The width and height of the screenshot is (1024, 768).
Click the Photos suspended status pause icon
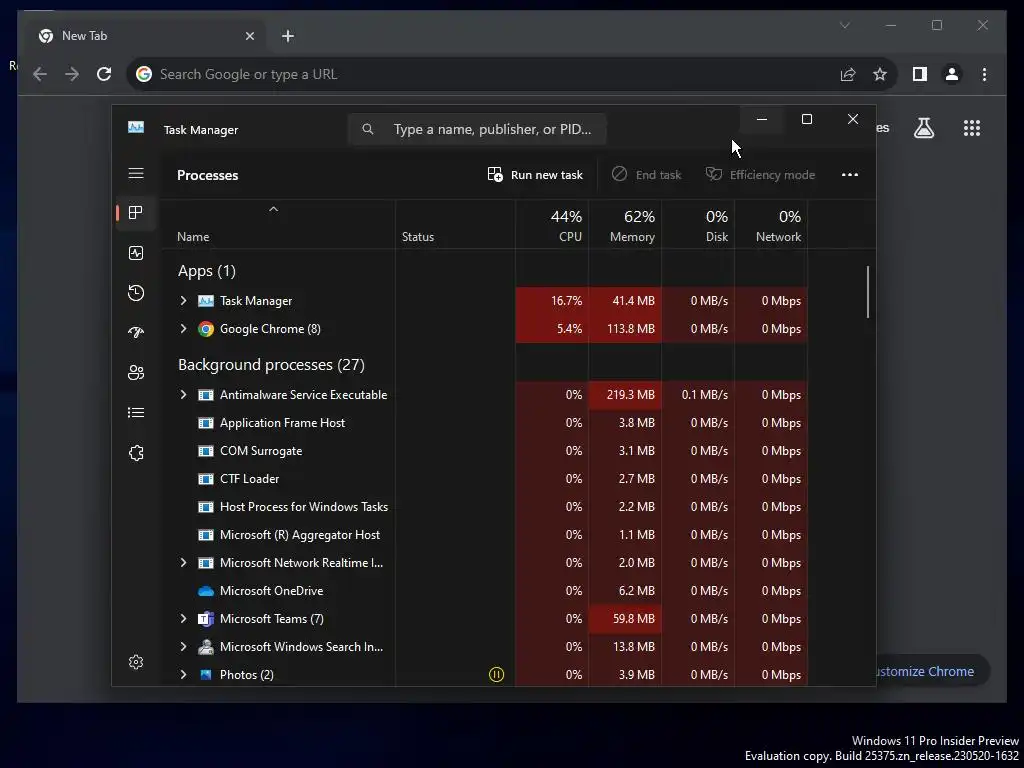496,675
